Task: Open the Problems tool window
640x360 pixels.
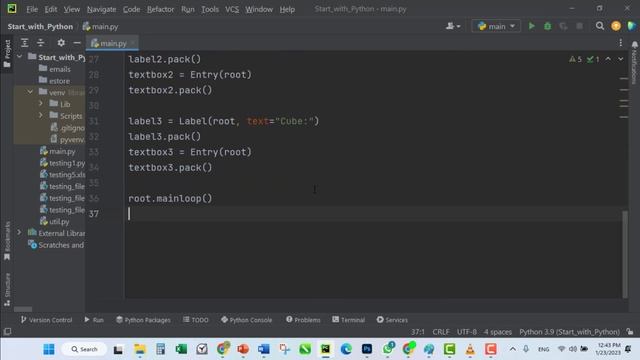Action: coord(303,320)
